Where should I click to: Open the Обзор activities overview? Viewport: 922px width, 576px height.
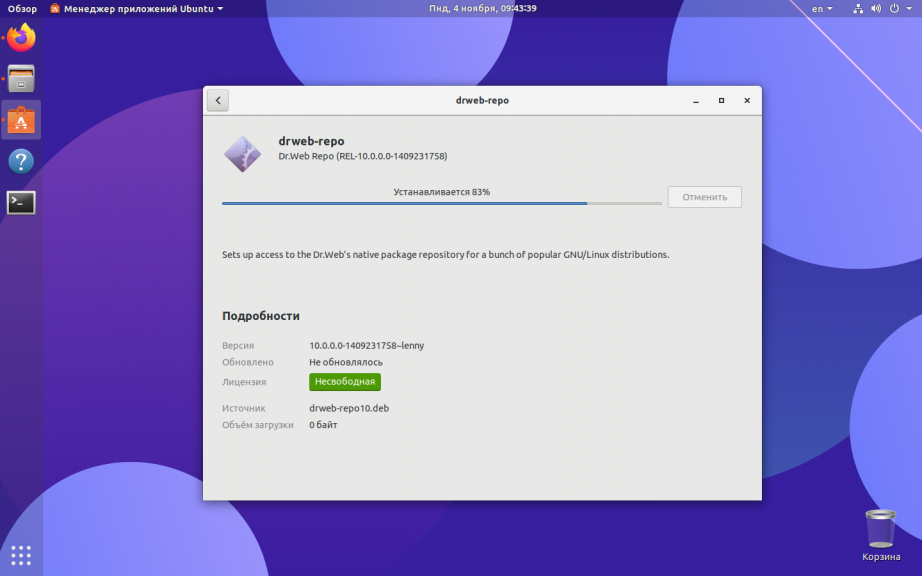tap(22, 9)
